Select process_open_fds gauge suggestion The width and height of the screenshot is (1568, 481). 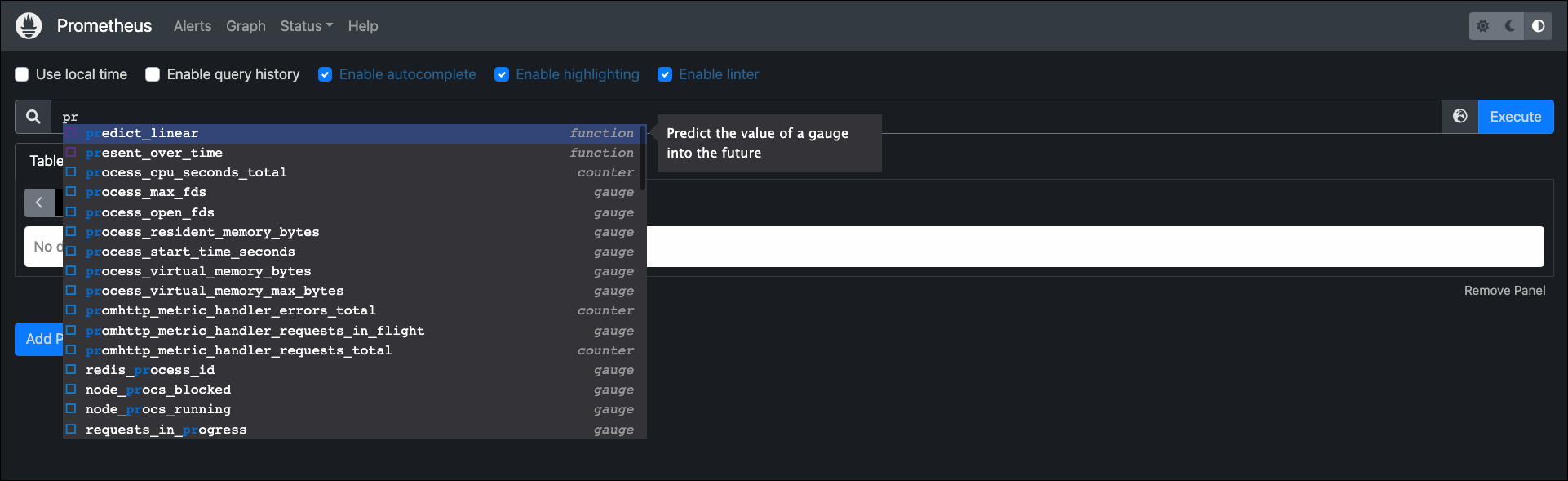click(355, 212)
